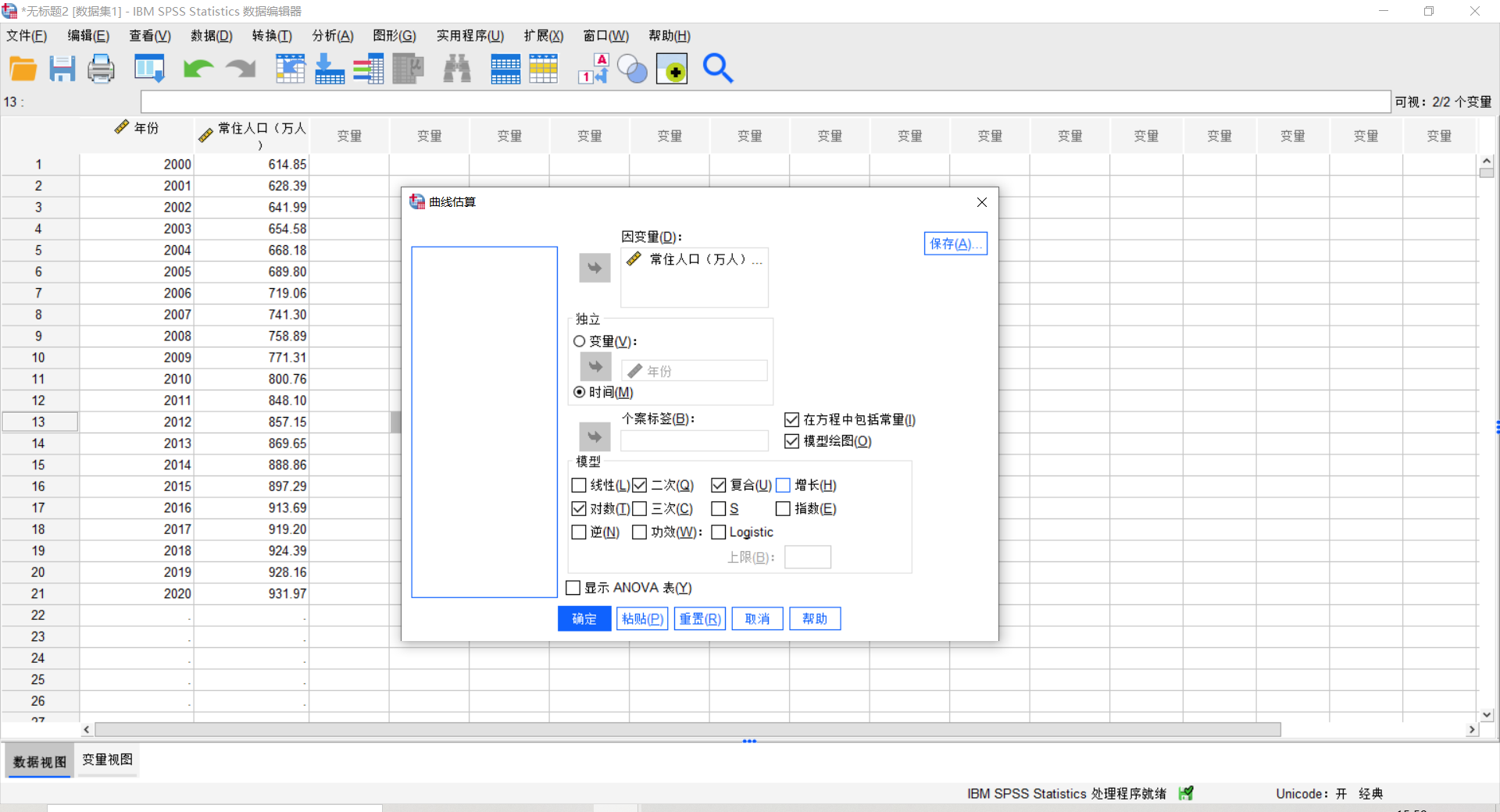Close the 曲线估算 dialog

tap(982, 202)
